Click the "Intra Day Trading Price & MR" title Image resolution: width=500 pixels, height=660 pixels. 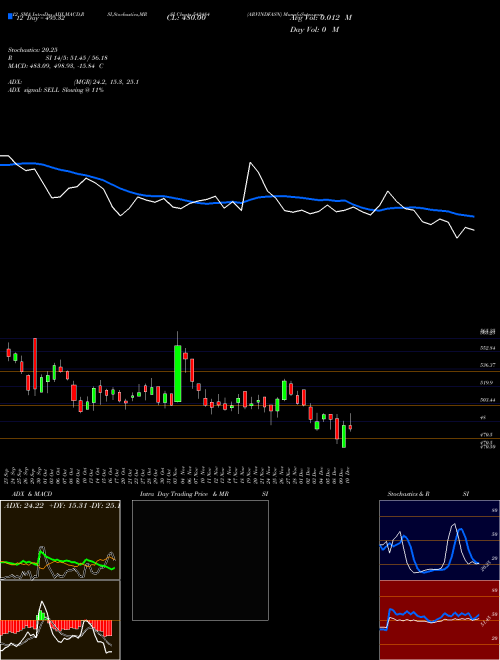pos(185,494)
